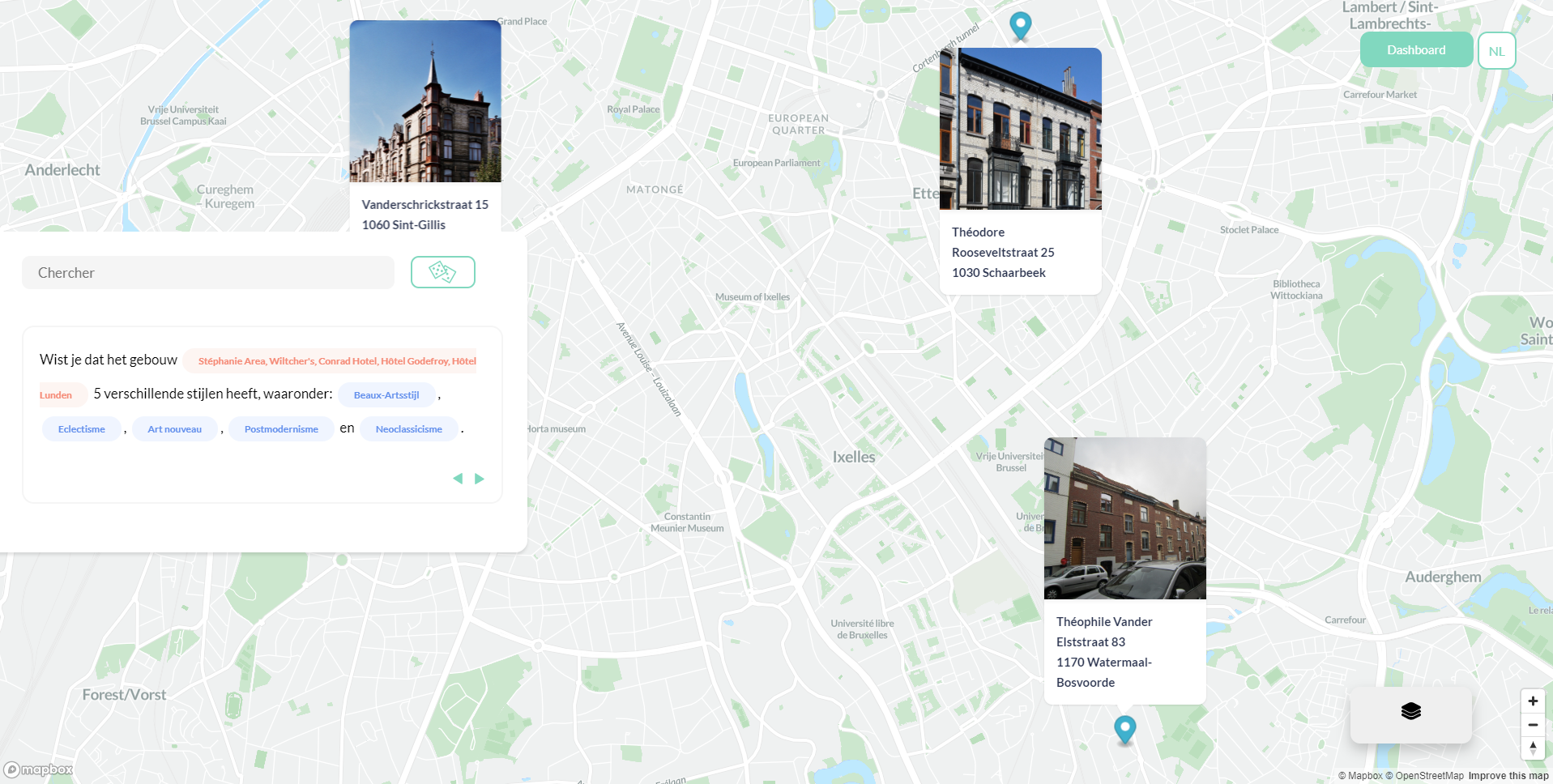Click the MATONGÉ district label
This screenshot has height=784, width=1553.
pyautogui.click(x=655, y=190)
